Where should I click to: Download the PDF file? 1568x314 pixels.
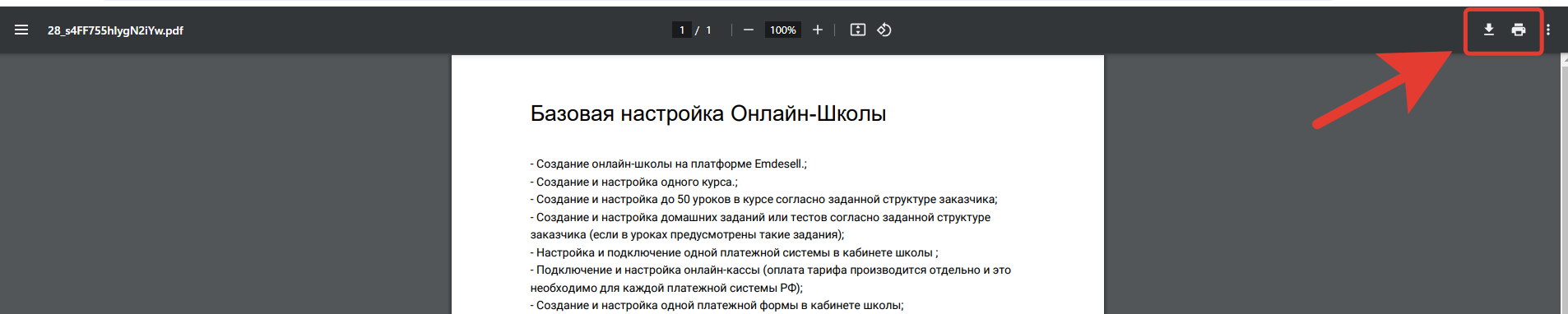coord(1488,30)
